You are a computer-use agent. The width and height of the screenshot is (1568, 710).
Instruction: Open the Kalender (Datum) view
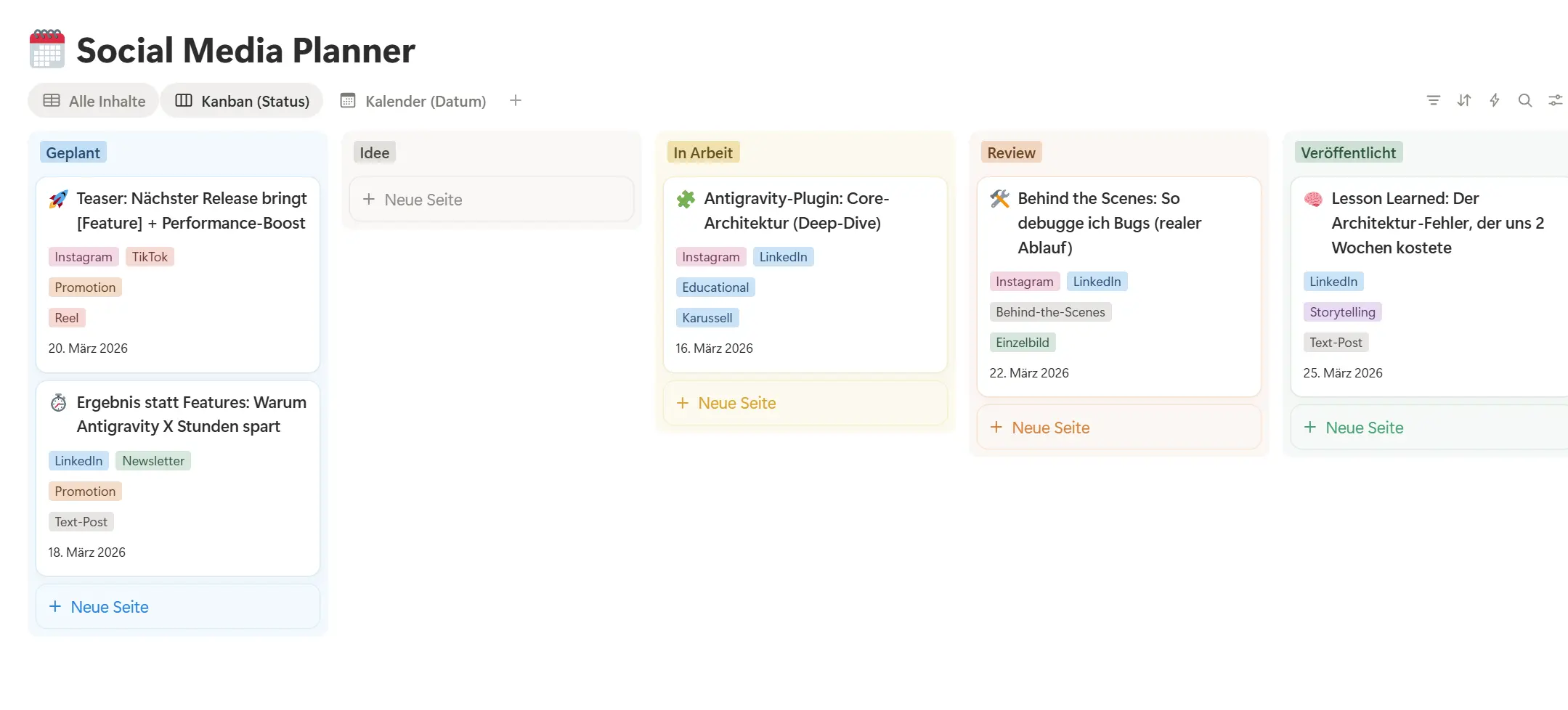[413, 101]
